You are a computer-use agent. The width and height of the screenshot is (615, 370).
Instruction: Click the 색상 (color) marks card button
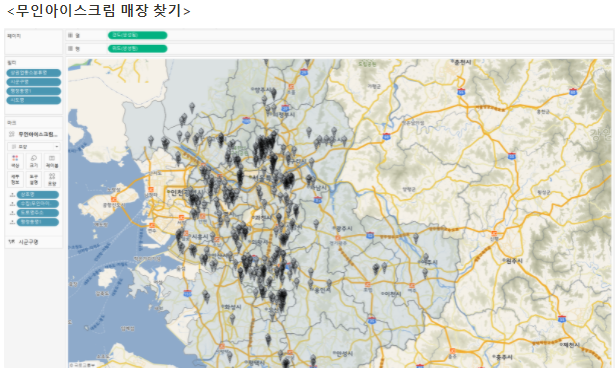(x=15, y=161)
